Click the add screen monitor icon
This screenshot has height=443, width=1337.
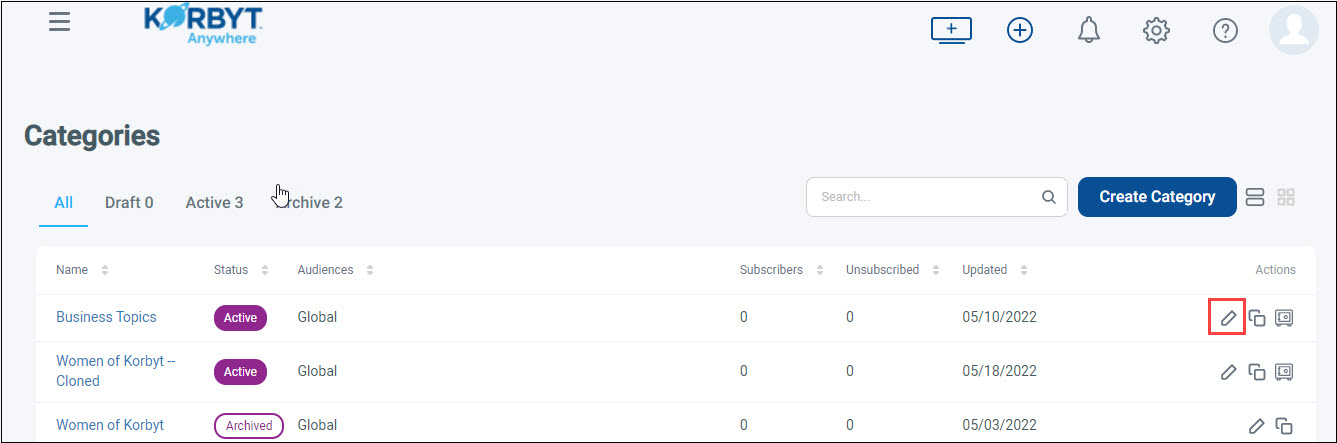tap(951, 30)
